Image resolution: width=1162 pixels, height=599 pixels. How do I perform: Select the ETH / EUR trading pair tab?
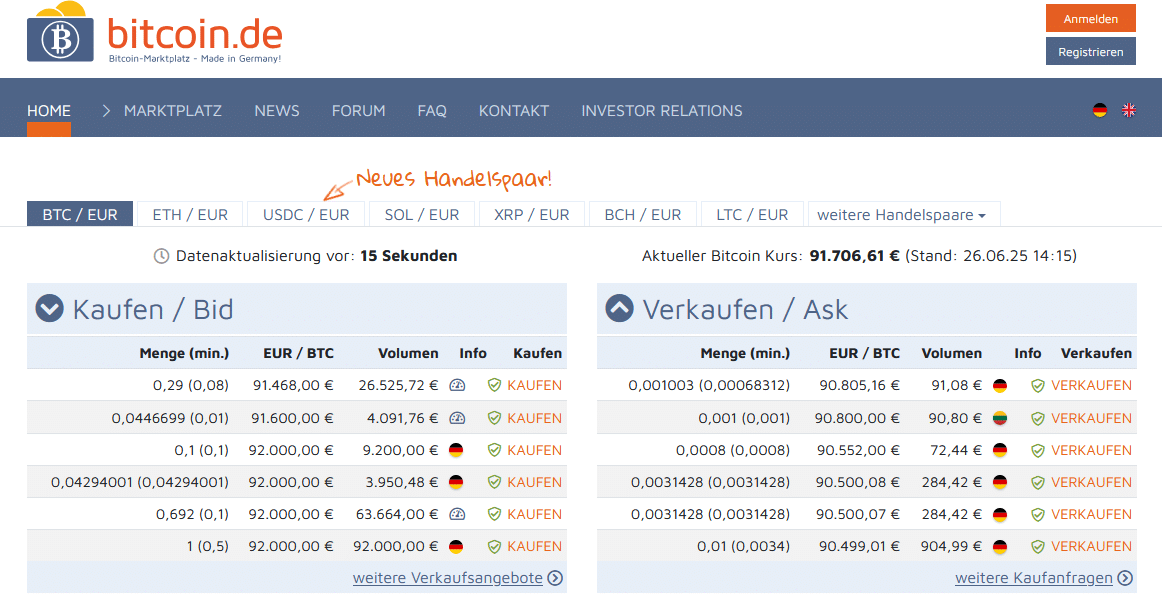(190, 215)
